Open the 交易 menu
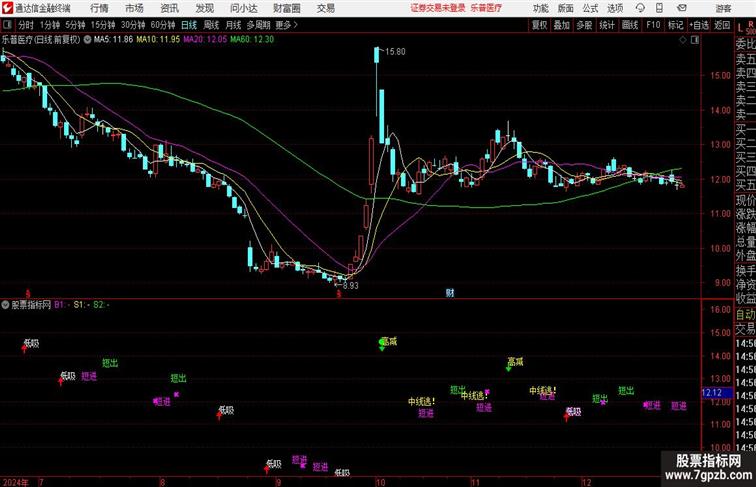756x487 pixels. point(325,8)
